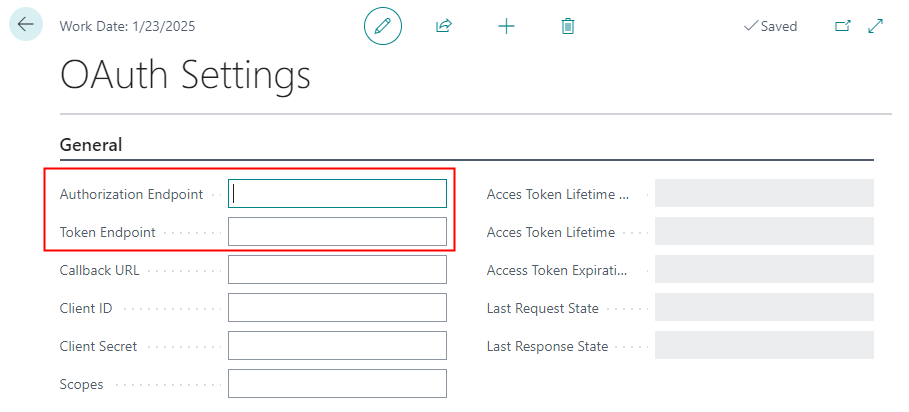Focus the Client Secret field
This screenshot has height=412, width=909.
[337, 346]
